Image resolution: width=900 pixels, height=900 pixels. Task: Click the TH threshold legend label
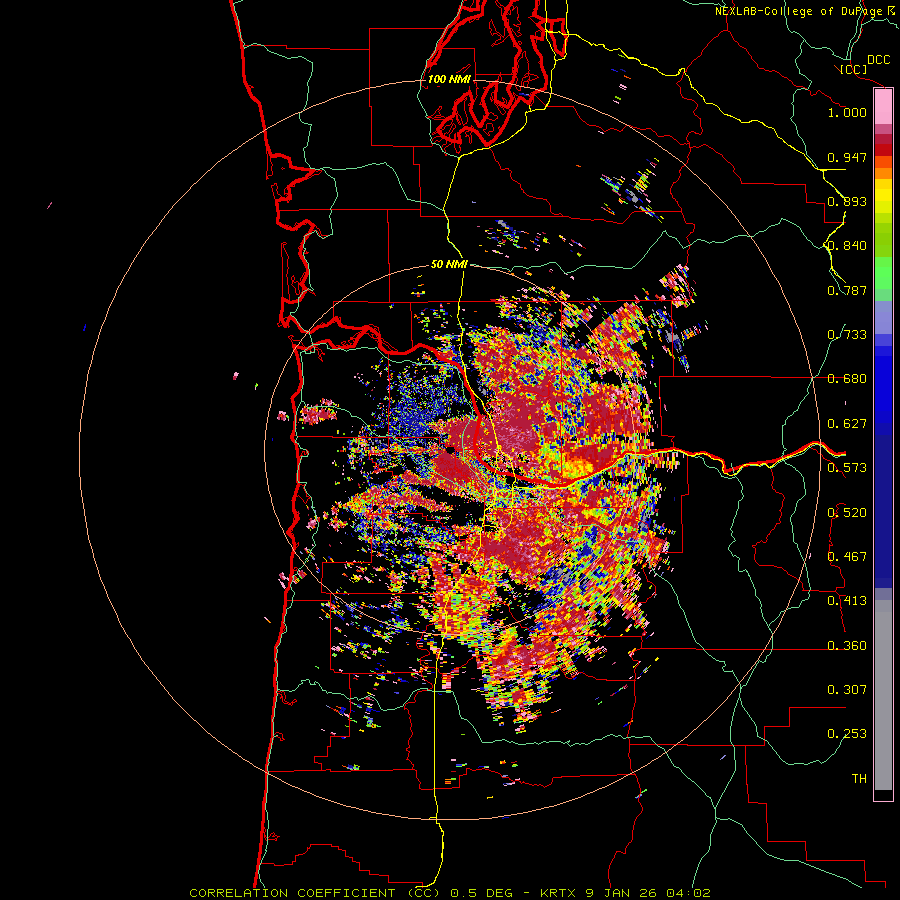(x=859, y=779)
